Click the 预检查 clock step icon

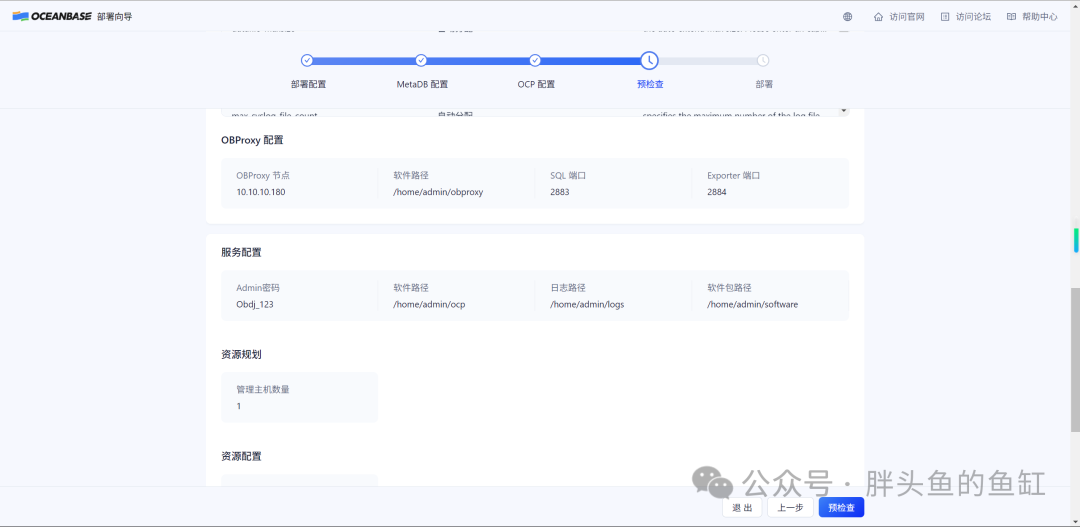tap(650, 61)
